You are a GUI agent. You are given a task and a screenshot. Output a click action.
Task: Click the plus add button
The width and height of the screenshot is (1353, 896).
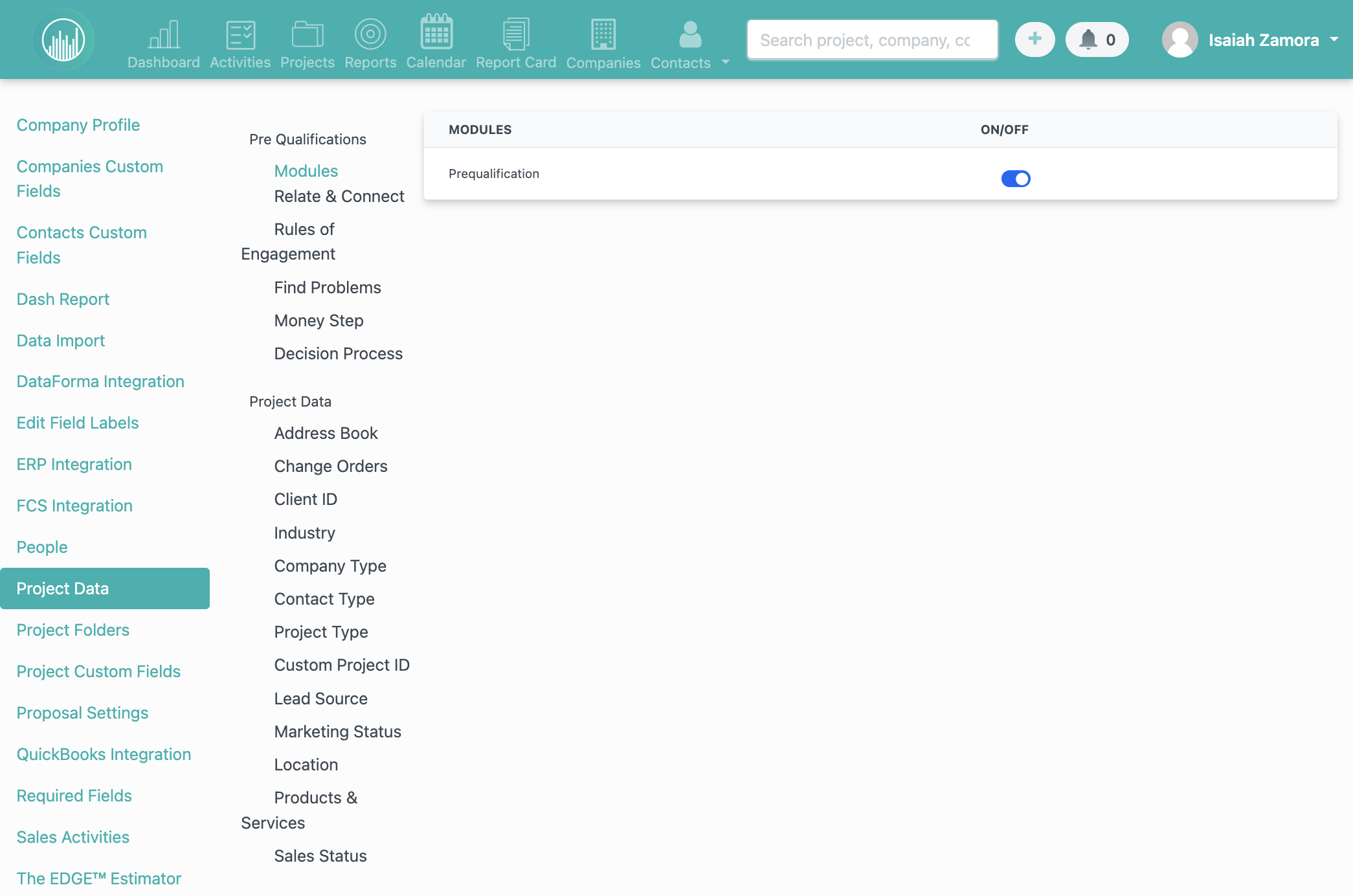pos(1034,39)
